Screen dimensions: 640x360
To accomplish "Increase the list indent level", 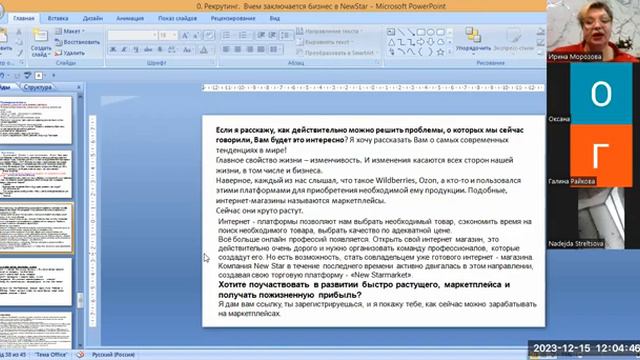I will coord(272,36).
